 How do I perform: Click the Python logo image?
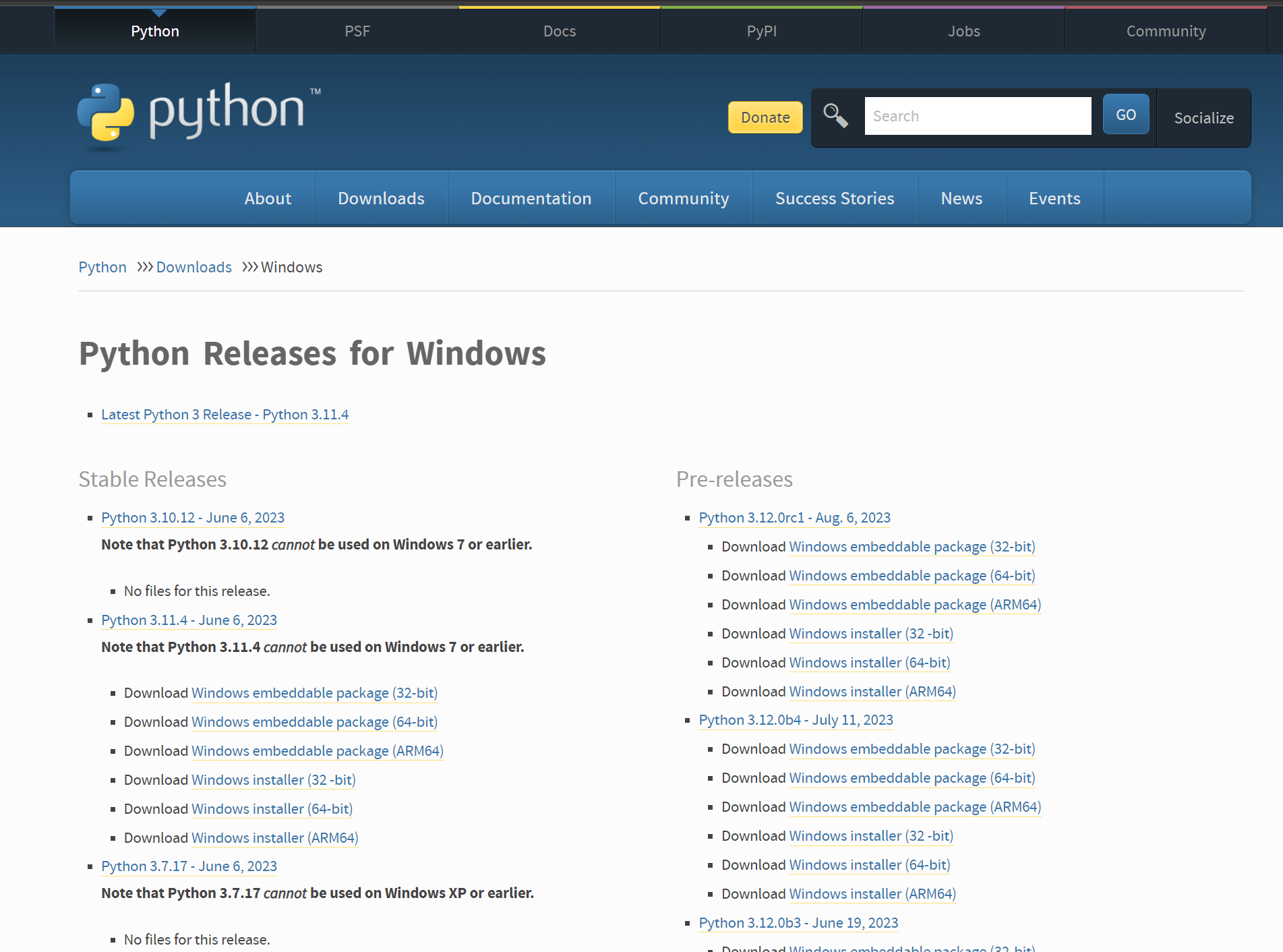click(x=200, y=116)
